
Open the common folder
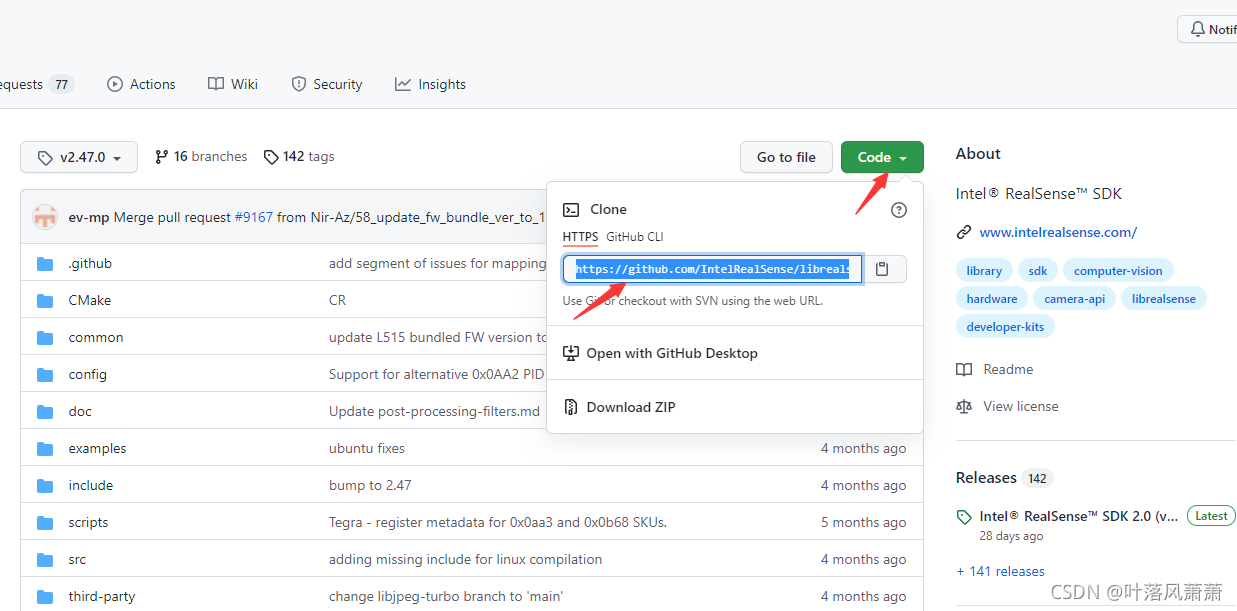tap(96, 337)
